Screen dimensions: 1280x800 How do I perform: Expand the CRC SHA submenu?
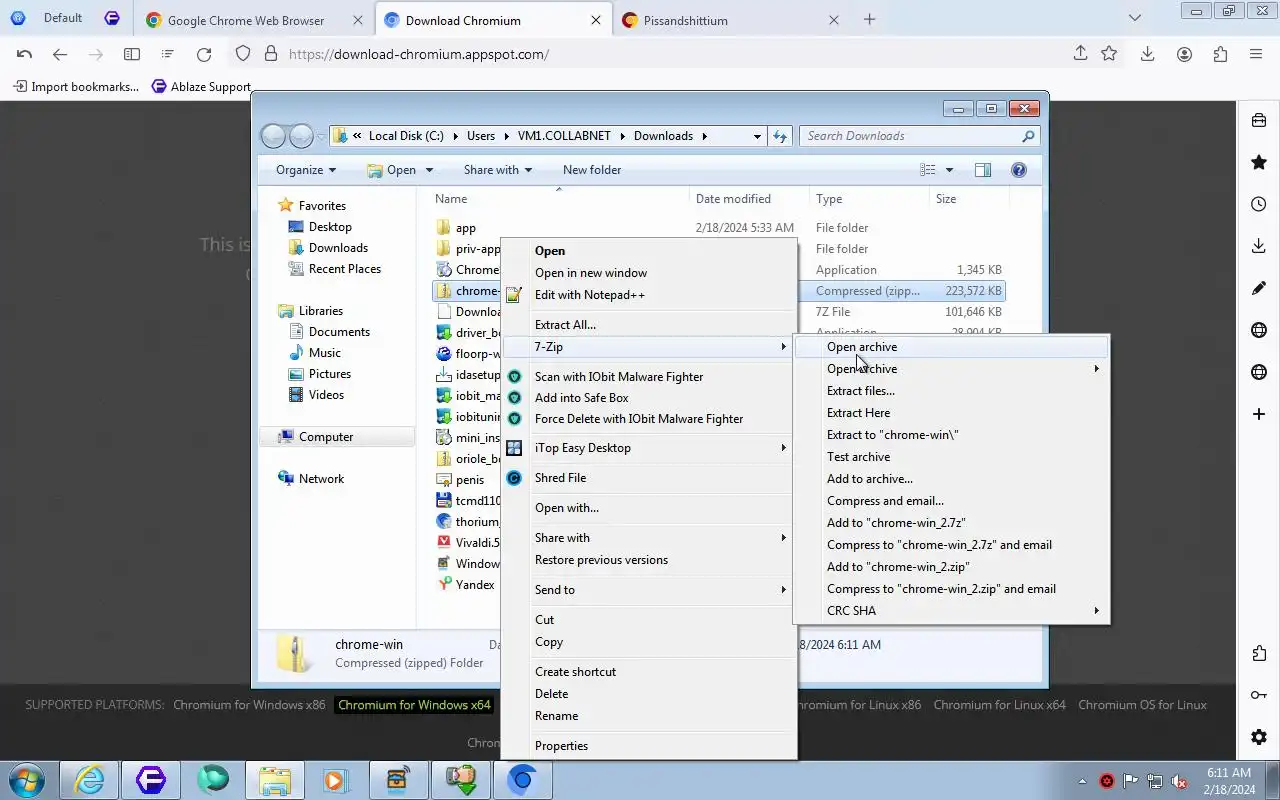pos(952,611)
